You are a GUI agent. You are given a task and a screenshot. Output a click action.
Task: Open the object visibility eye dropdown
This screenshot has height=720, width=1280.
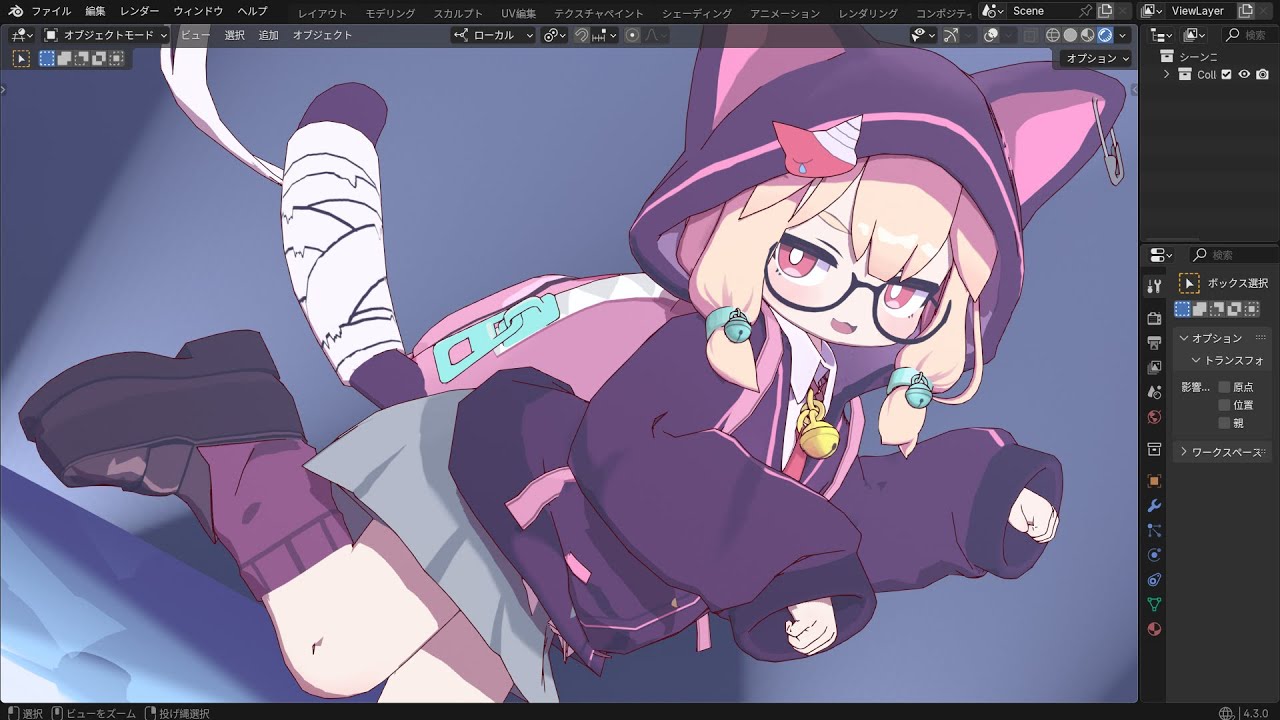pos(923,35)
